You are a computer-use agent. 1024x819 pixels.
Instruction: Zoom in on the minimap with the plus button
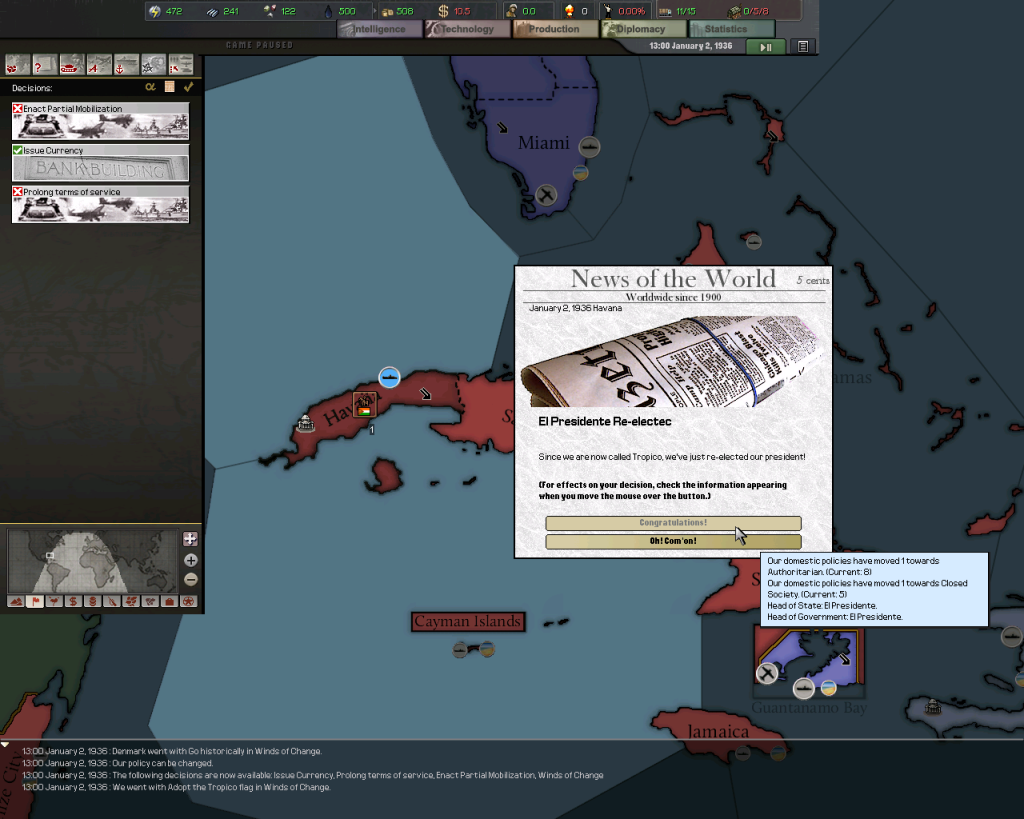point(189,559)
